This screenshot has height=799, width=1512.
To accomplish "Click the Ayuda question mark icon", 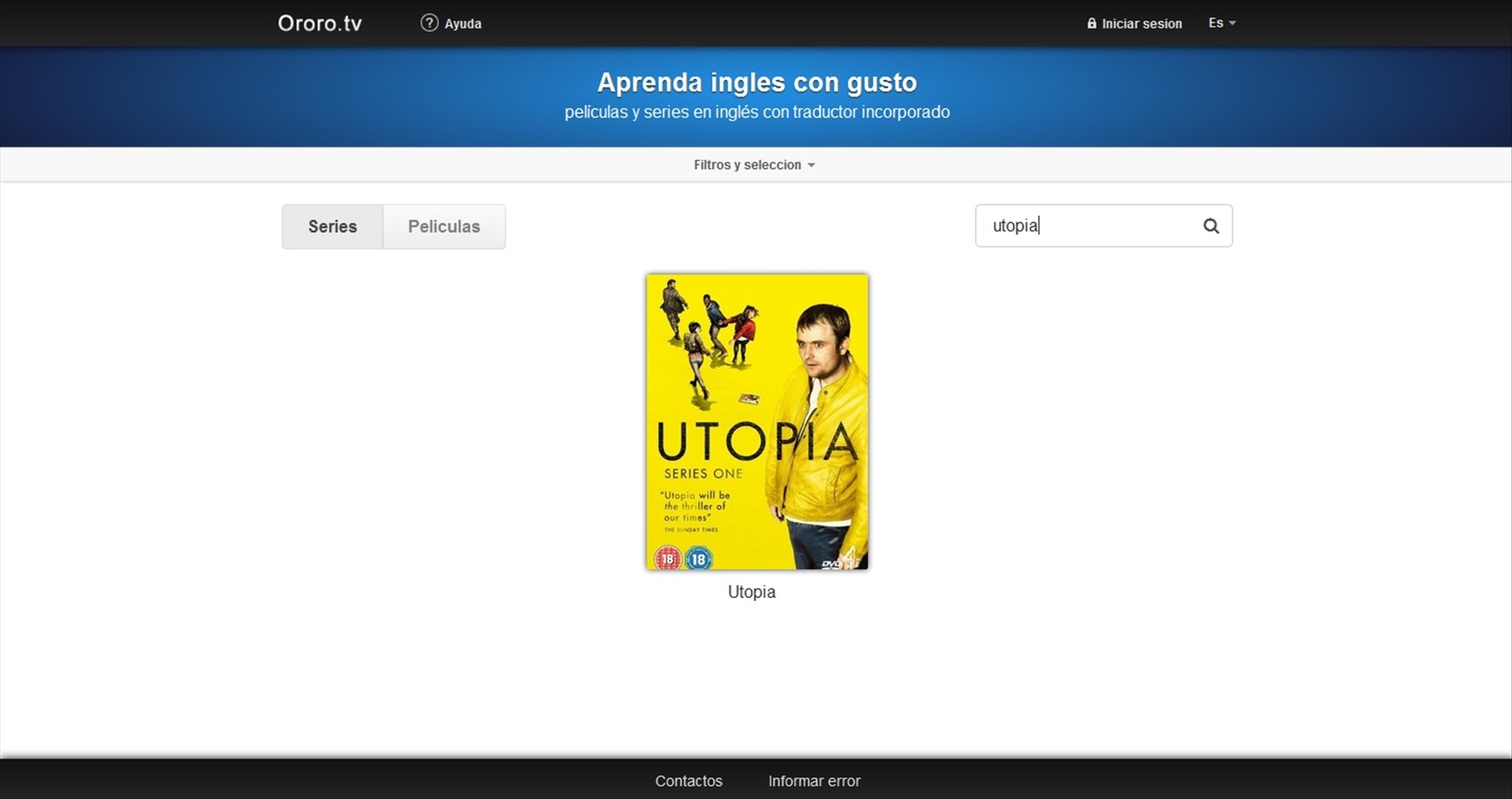I will pos(429,23).
